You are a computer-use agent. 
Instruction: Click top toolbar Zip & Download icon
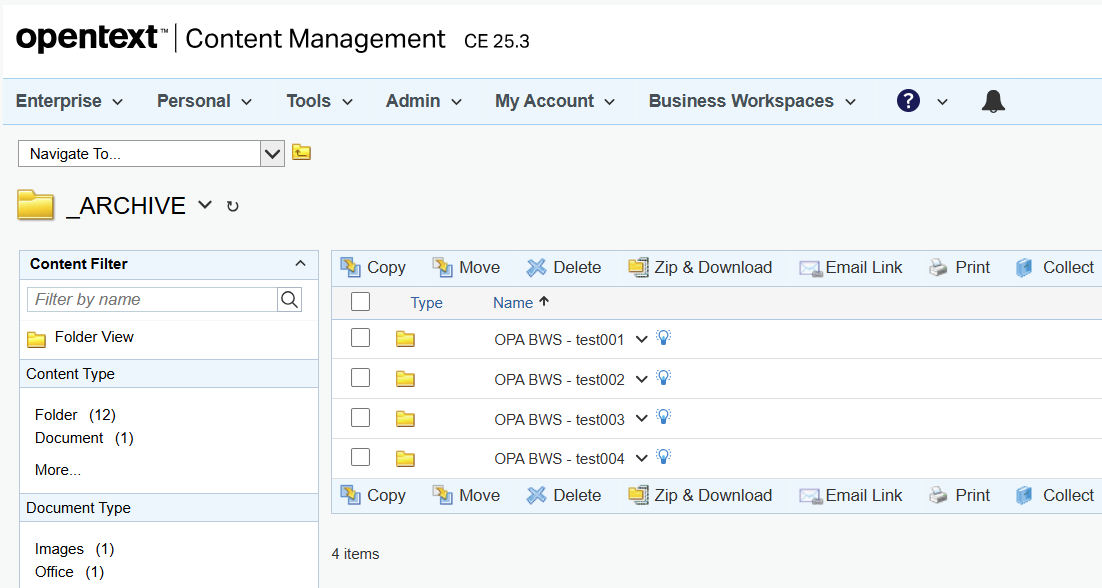[638, 267]
